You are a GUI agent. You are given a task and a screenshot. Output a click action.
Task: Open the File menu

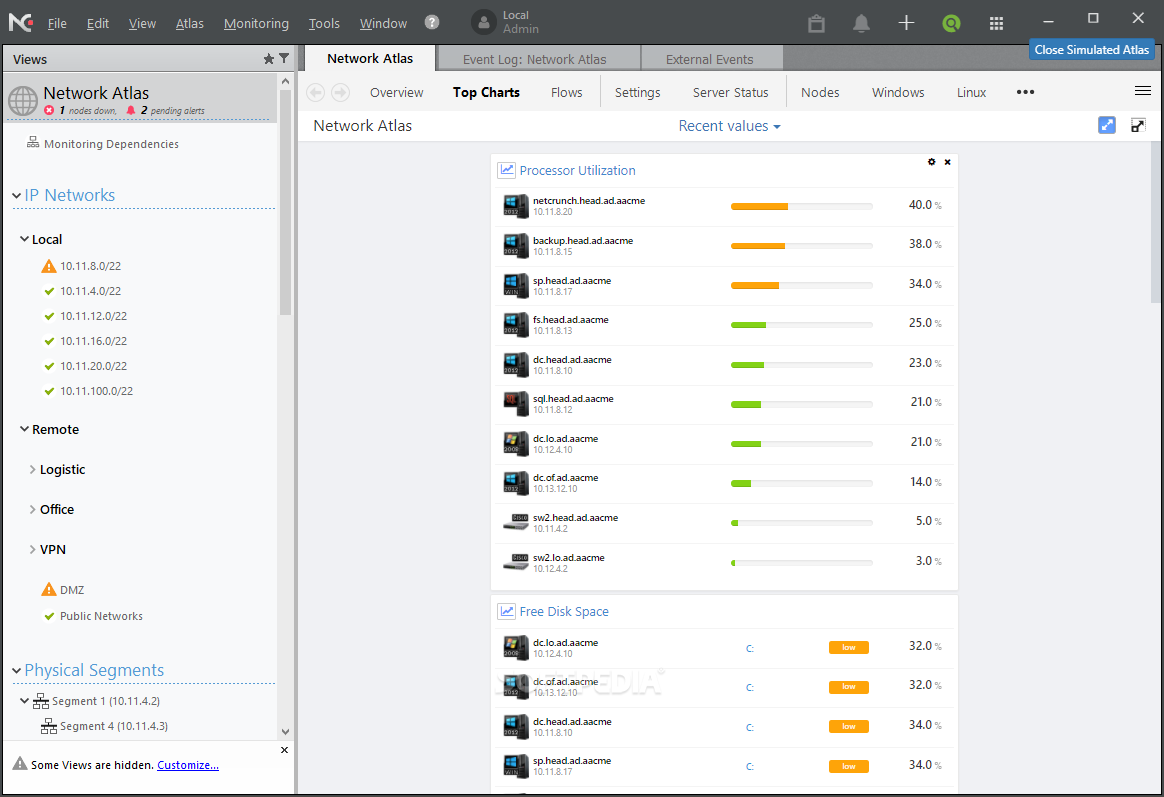tap(57, 23)
